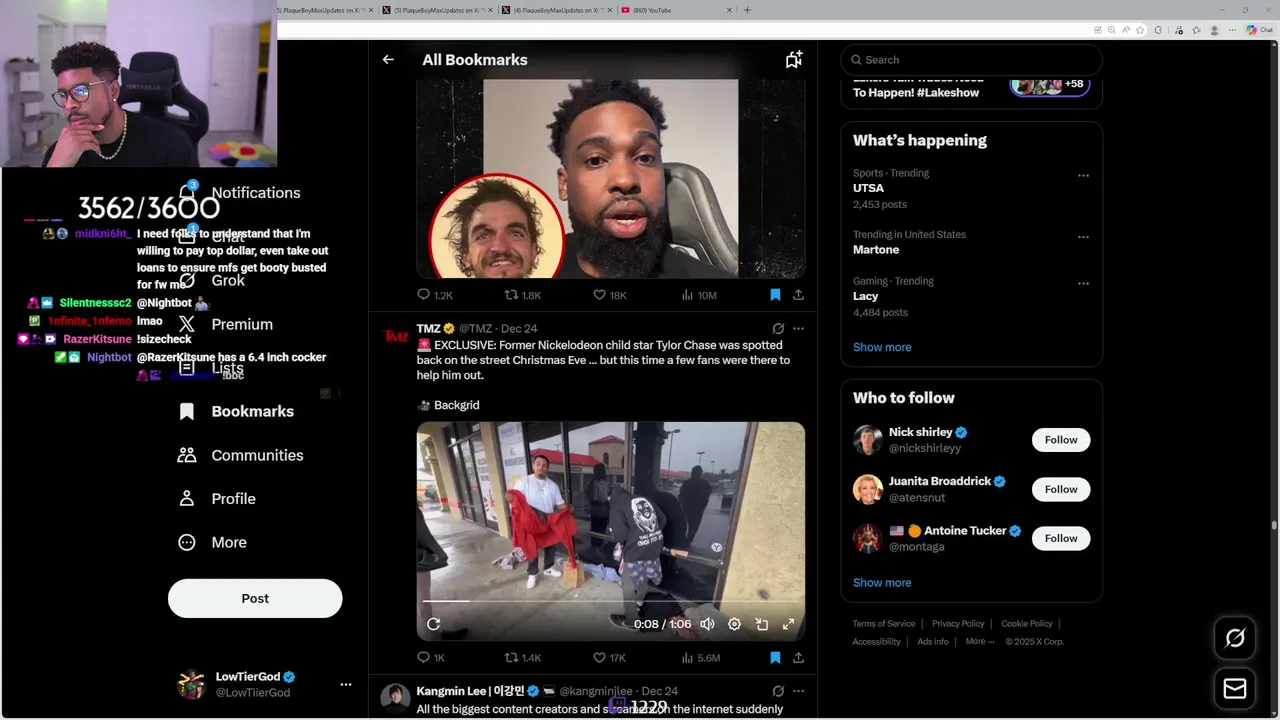Open a new browser tab with plus
Image resolution: width=1280 pixels, height=720 pixels.
[747, 10]
